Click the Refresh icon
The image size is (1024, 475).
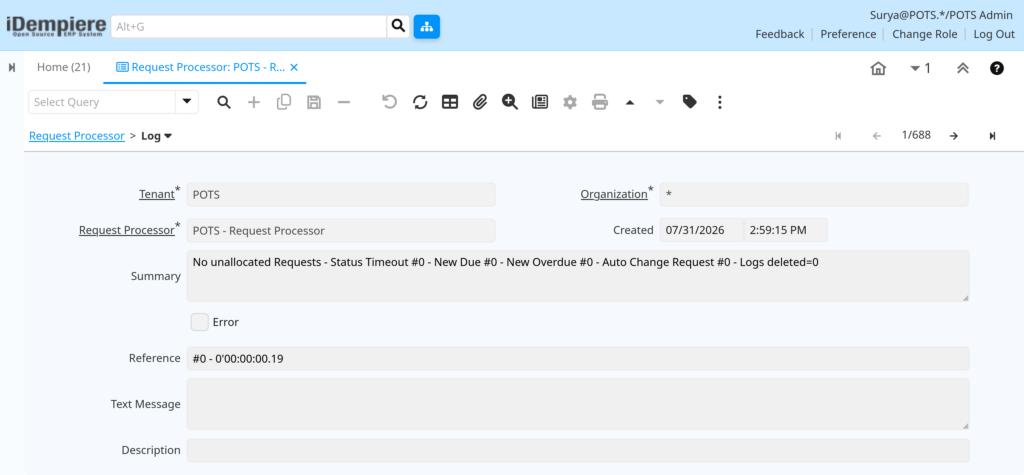[x=420, y=102]
